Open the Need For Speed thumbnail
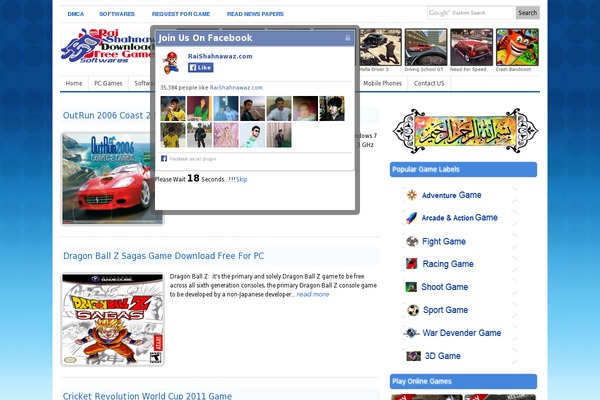This screenshot has width=600, height=400. (x=471, y=47)
